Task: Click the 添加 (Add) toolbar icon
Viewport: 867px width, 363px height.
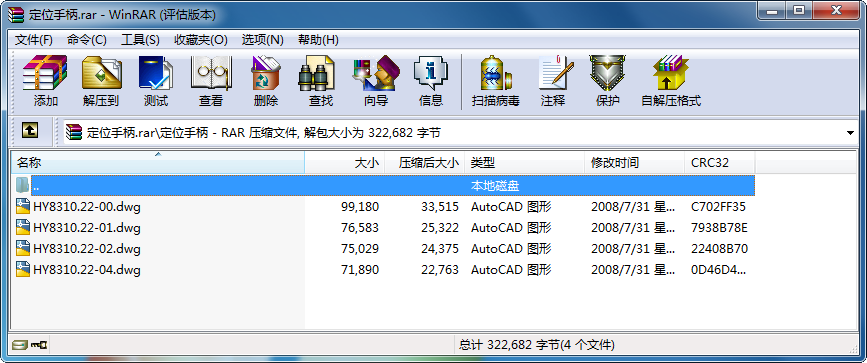Action: click(x=45, y=81)
